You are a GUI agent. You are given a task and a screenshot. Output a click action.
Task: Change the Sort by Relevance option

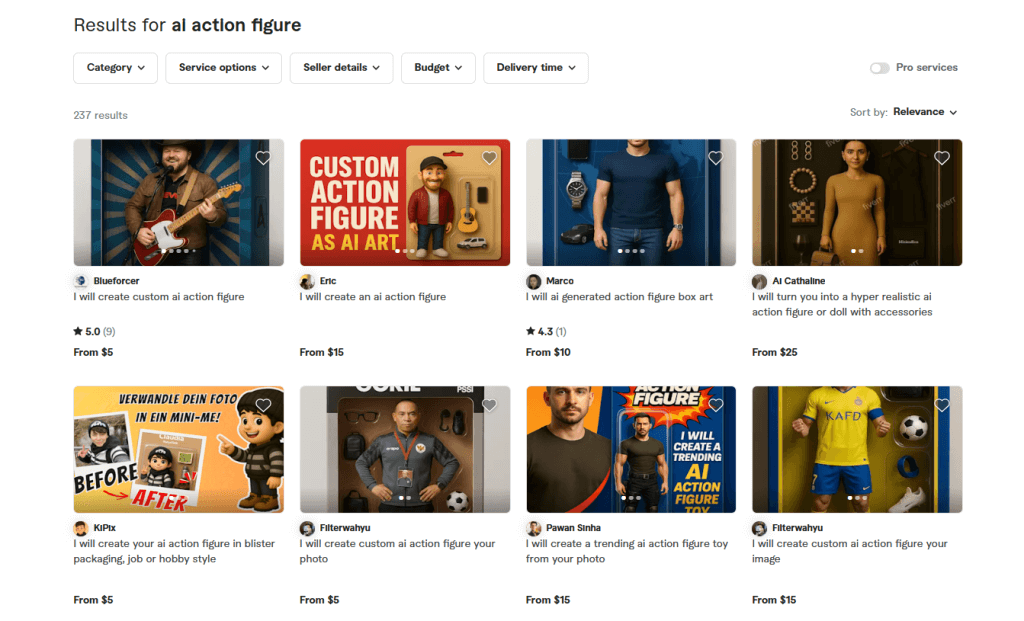925,112
